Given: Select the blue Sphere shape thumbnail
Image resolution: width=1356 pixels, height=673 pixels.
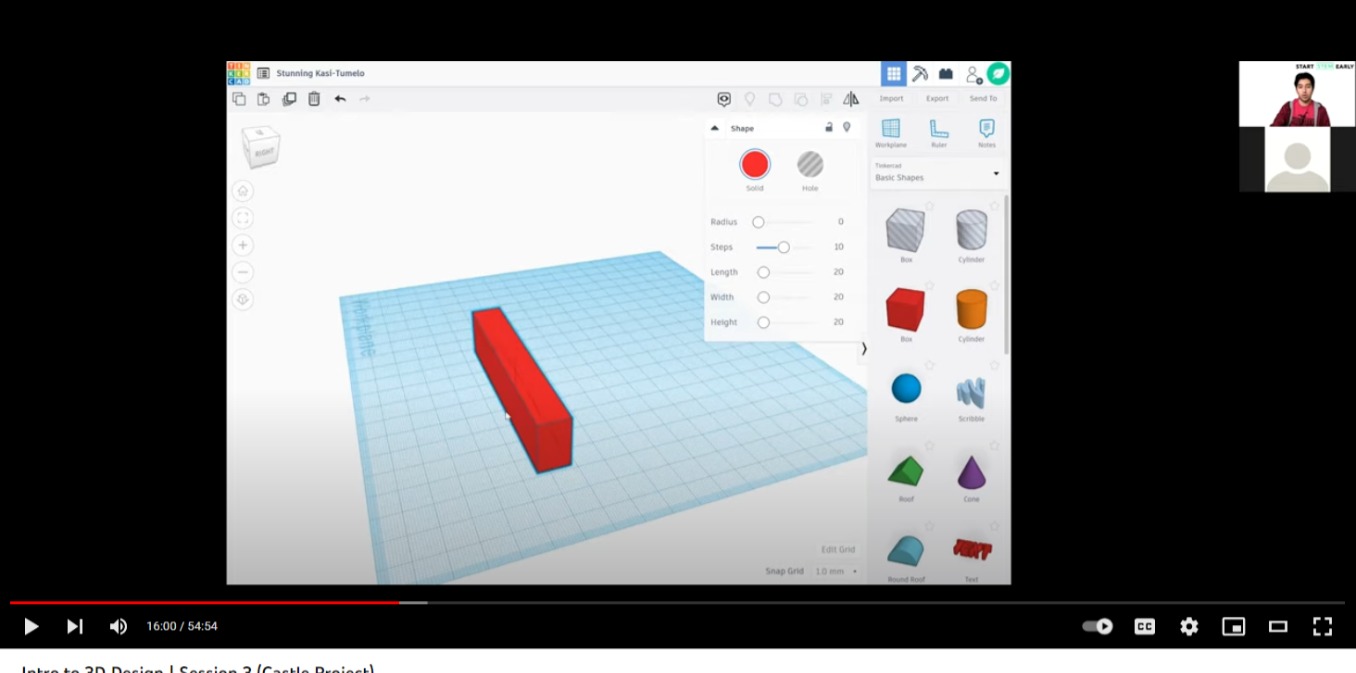Looking at the screenshot, I should [906, 389].
